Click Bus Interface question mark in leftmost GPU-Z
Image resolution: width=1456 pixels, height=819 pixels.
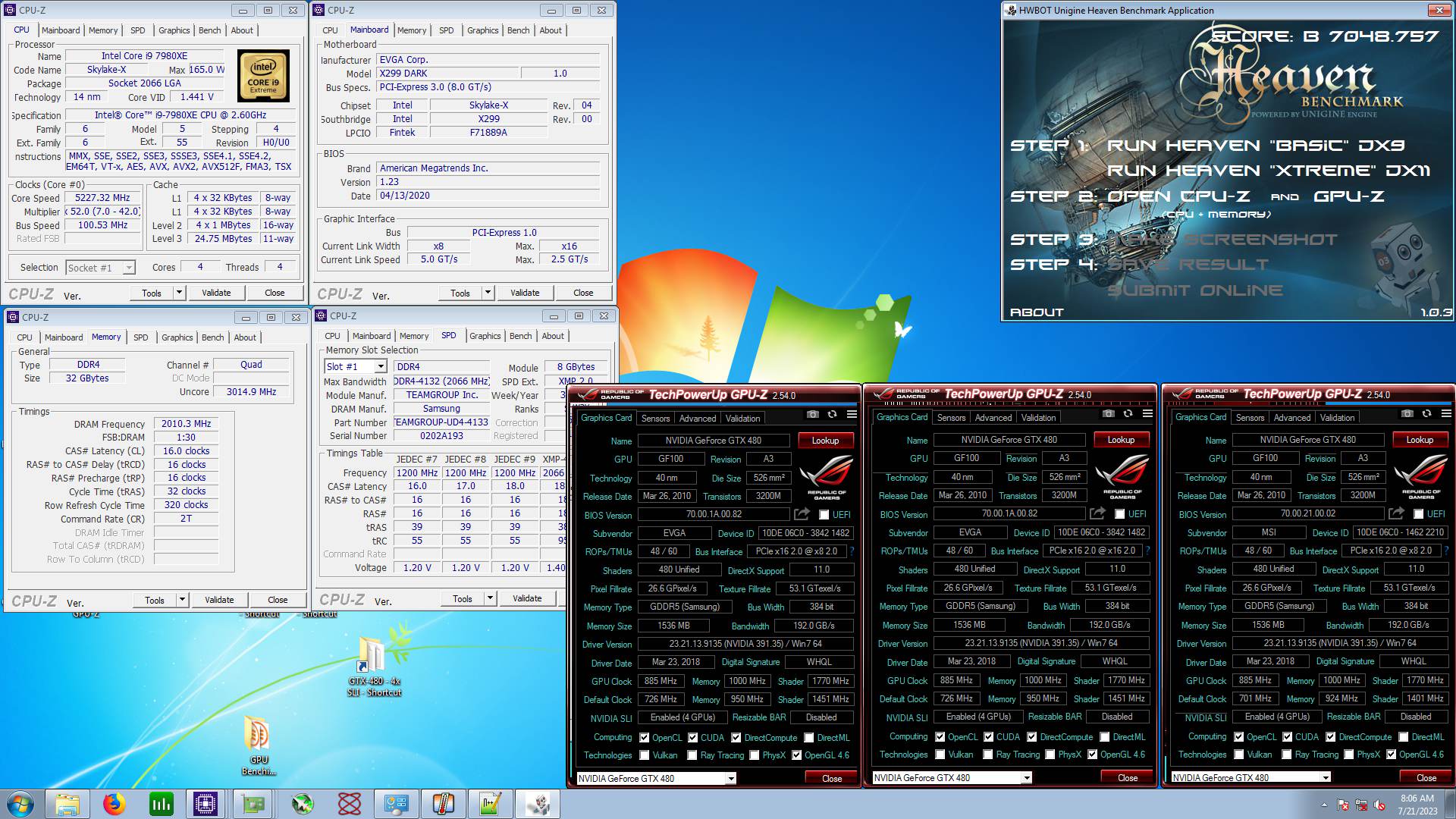point(852,551)
